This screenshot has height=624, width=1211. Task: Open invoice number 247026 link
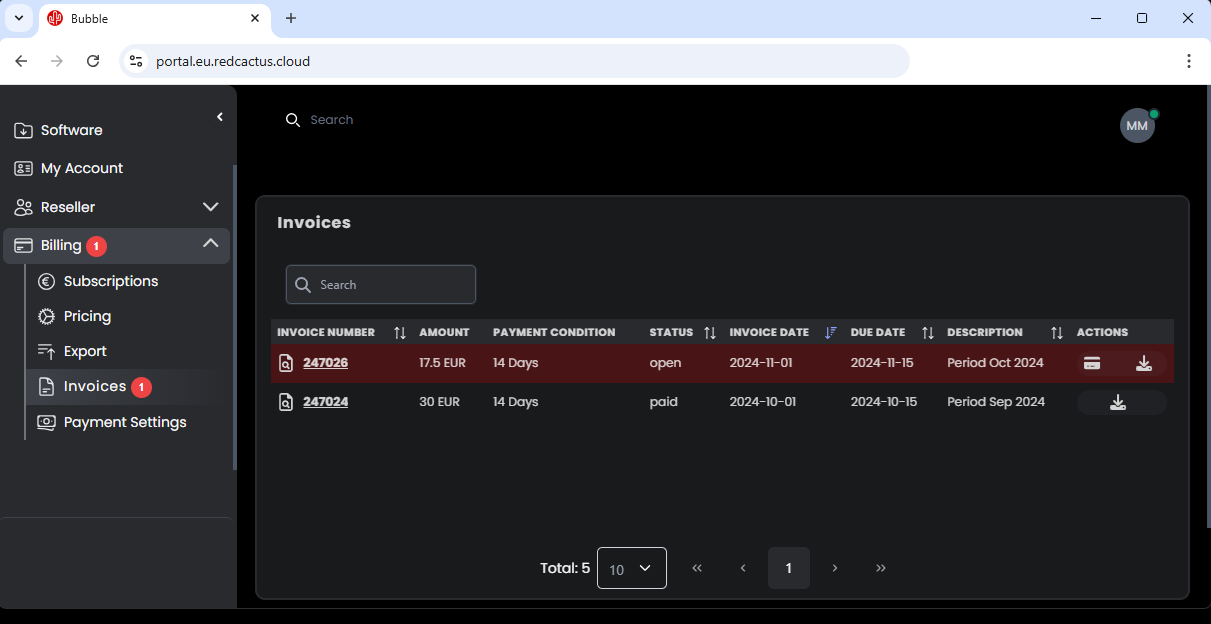pyautogui.click(x=325, y=363)
